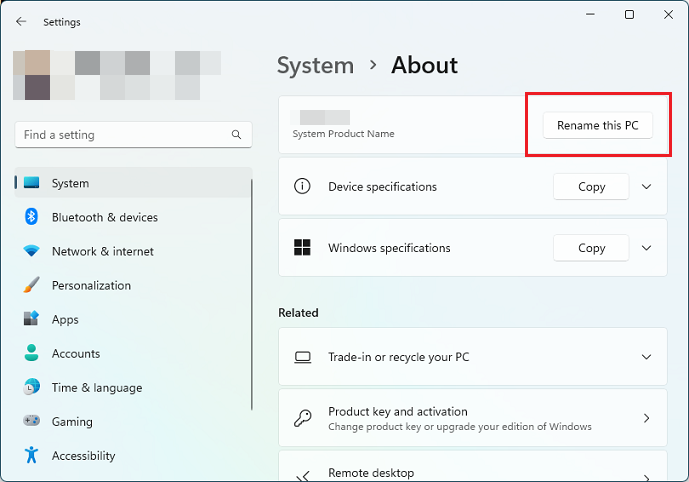
Task: Click the System monitor icon in sidebar
Action: (31, 182)
